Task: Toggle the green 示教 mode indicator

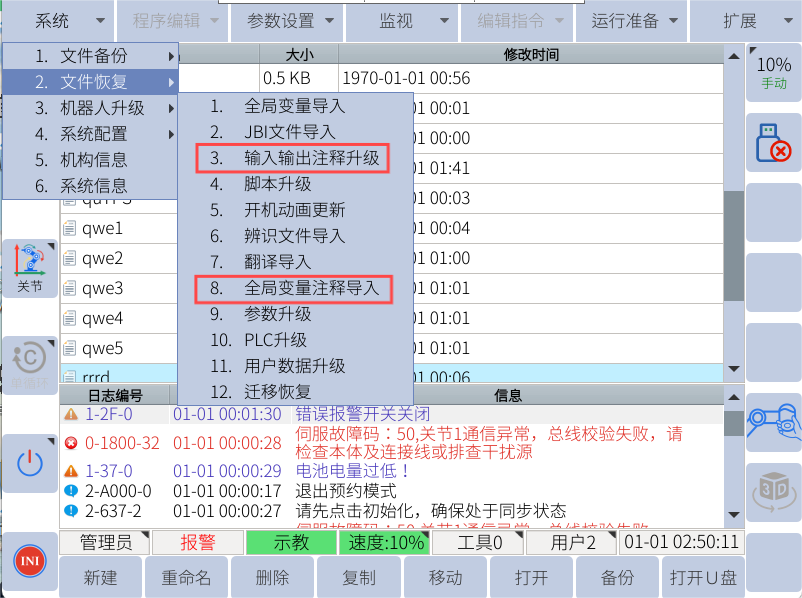Action: 290,543
